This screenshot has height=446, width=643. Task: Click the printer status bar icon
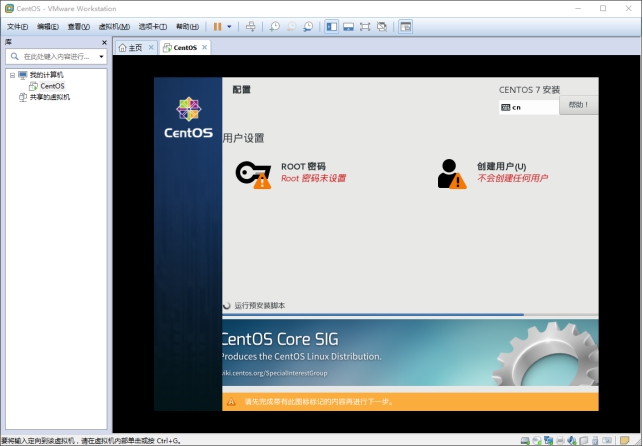point(560,441)
